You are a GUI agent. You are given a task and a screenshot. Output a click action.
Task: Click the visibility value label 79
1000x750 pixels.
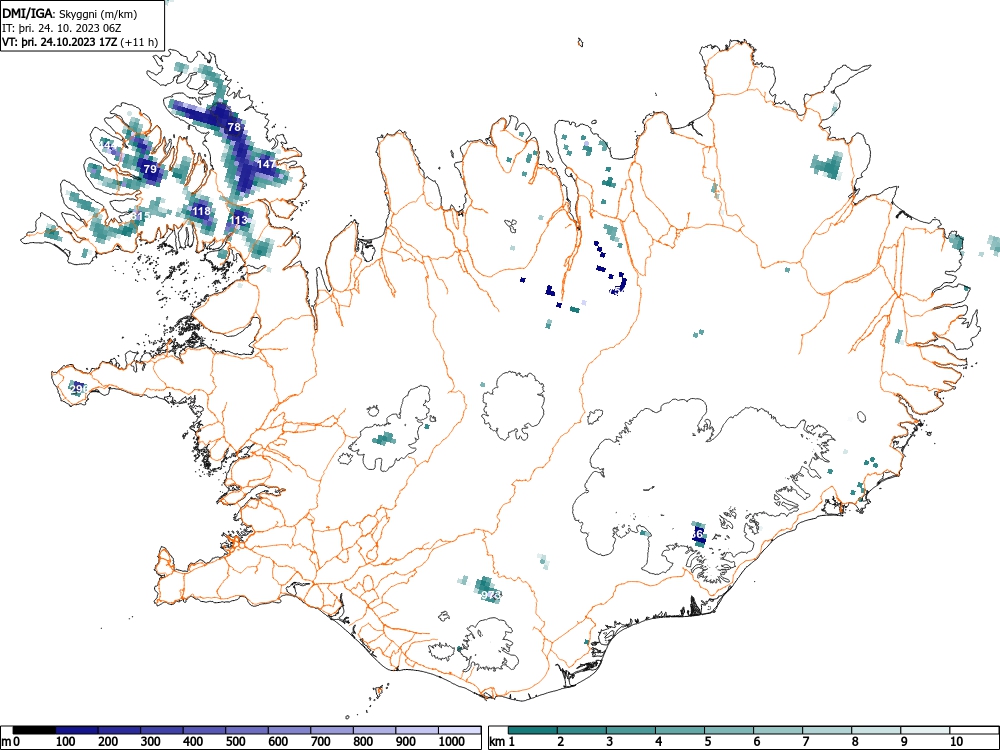(150, 169)
